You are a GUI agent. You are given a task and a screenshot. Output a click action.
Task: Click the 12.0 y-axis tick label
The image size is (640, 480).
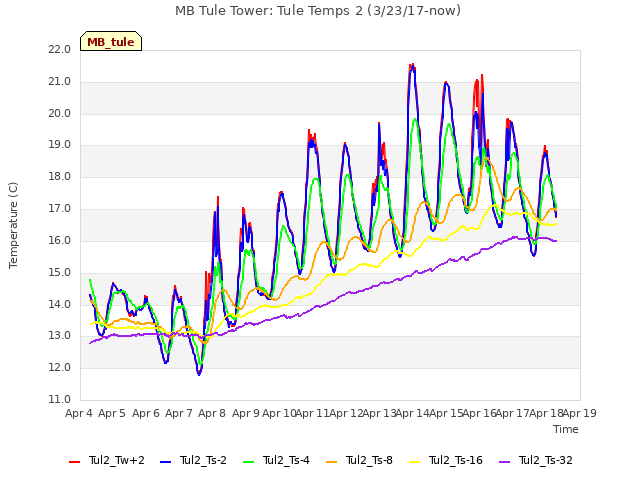[x=60, y=368]
